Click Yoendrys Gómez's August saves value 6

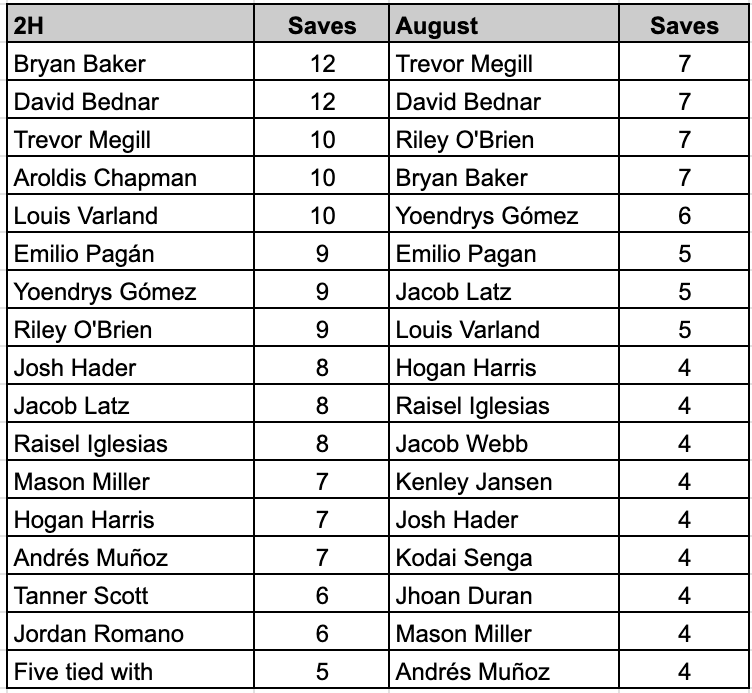pos(684,214)
